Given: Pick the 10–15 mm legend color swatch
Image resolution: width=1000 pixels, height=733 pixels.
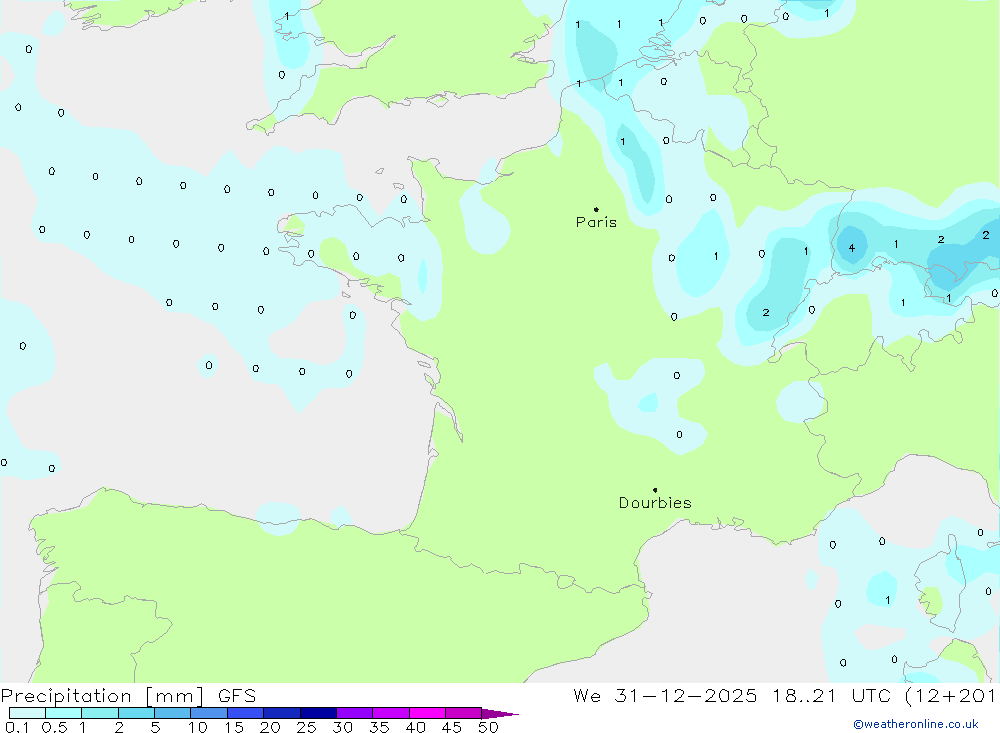Looking at the screenshot, I should tap(209, 713).
